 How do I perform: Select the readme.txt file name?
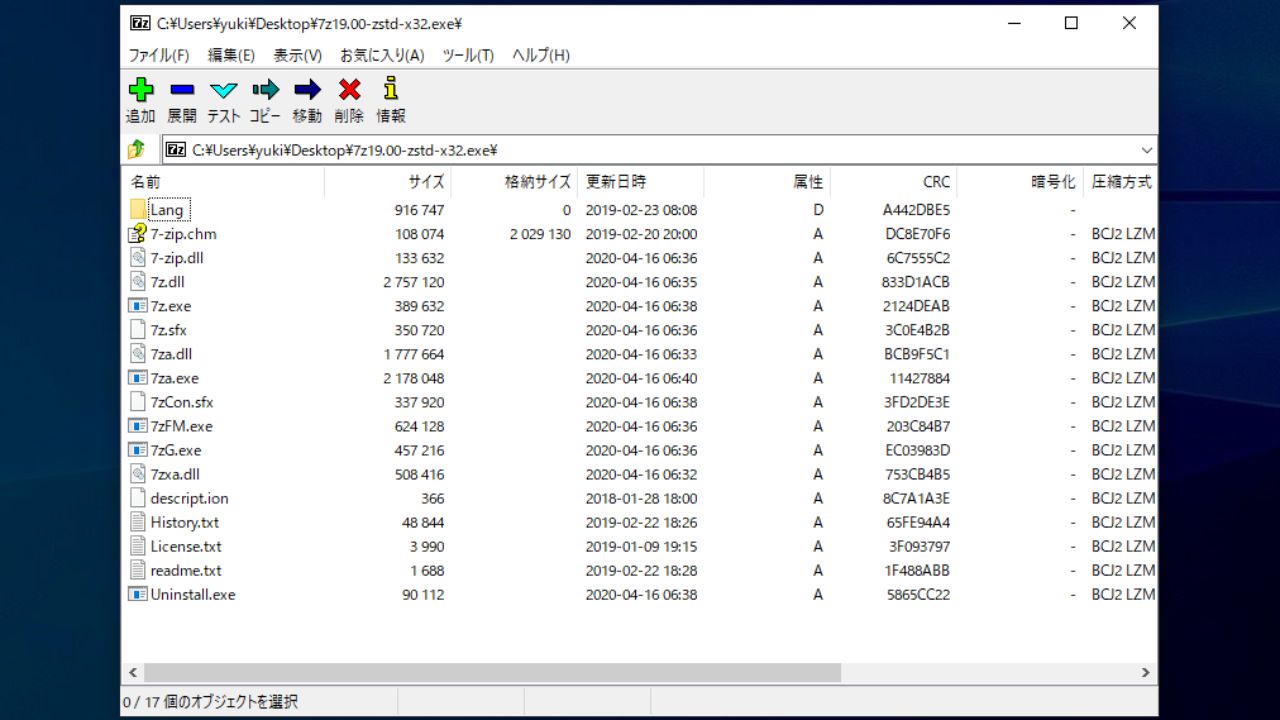(186, 570)
